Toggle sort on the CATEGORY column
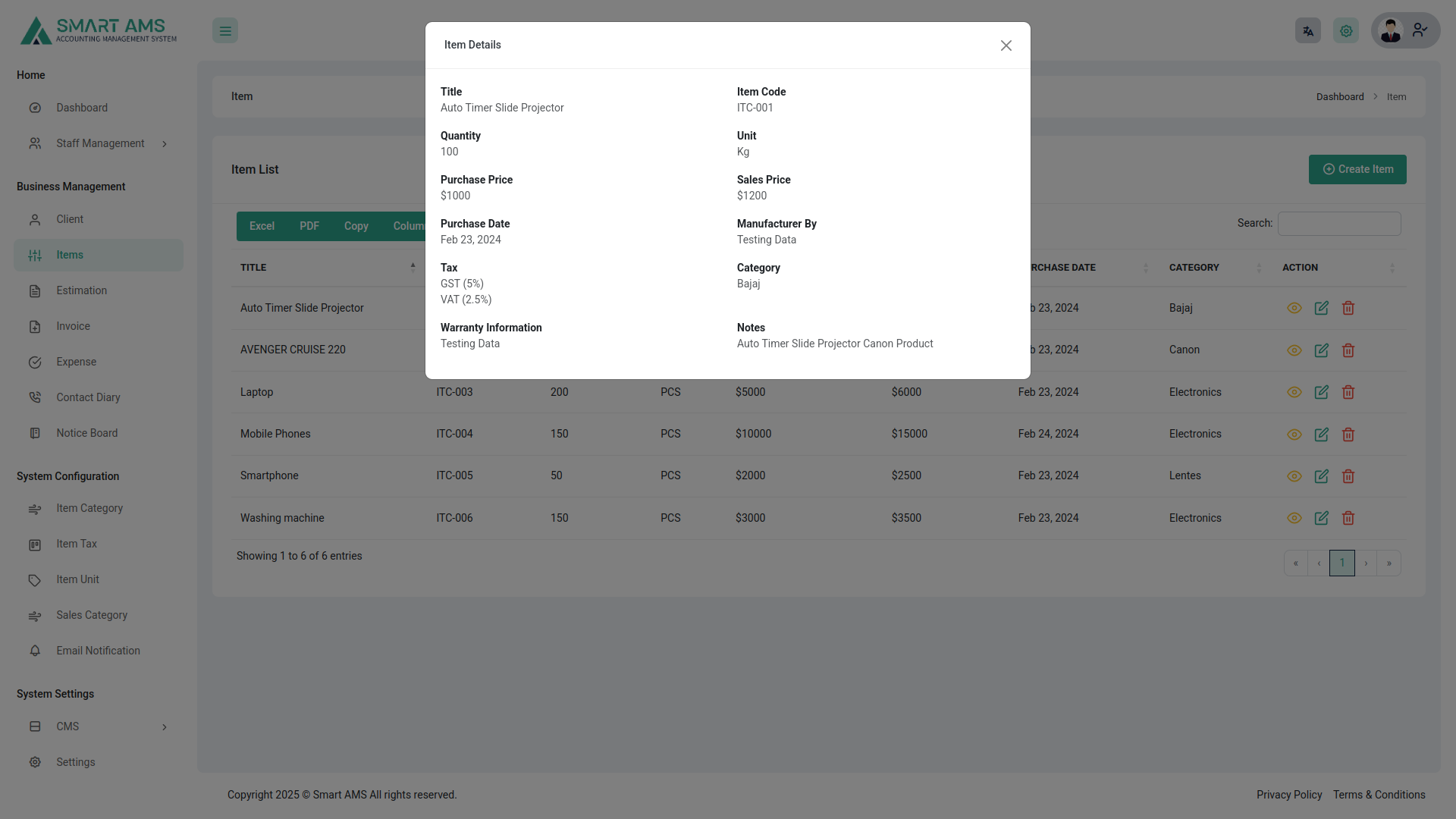This screenshot has height=819, width=1456. click(x=1194, y=267)
